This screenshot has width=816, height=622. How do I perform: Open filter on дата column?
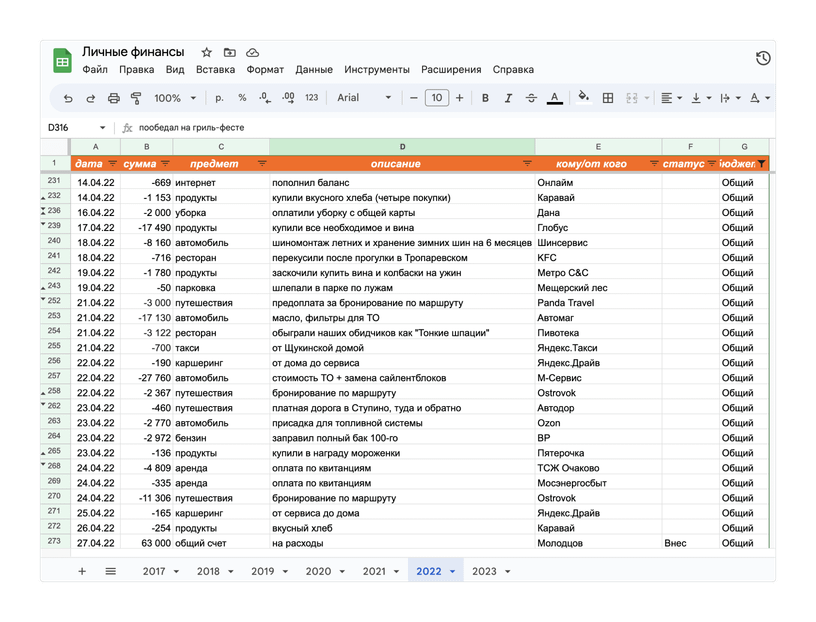(x=112, y=163)
